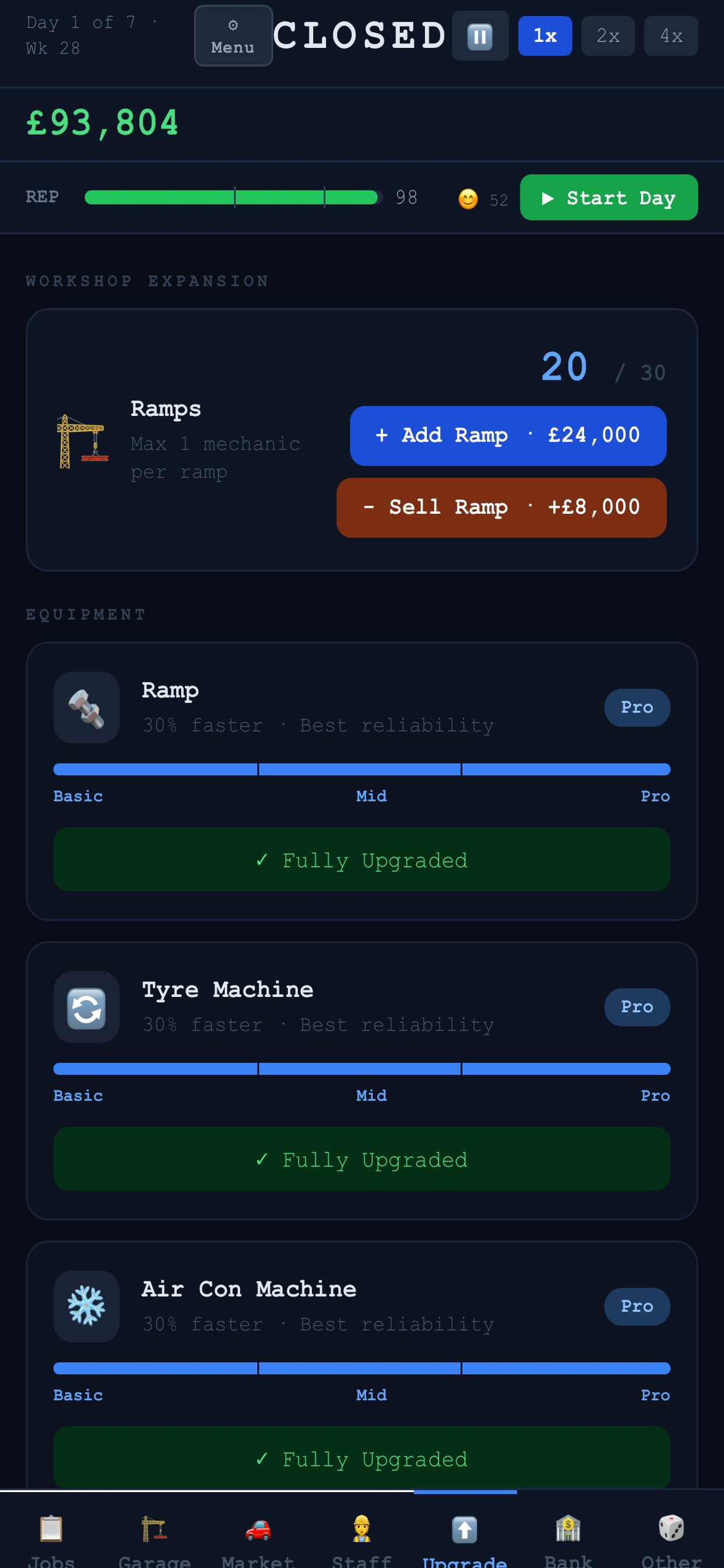Switch game speed to 2x
The height and width of the screenshot is (1568, 724).
tap(608, 36)
